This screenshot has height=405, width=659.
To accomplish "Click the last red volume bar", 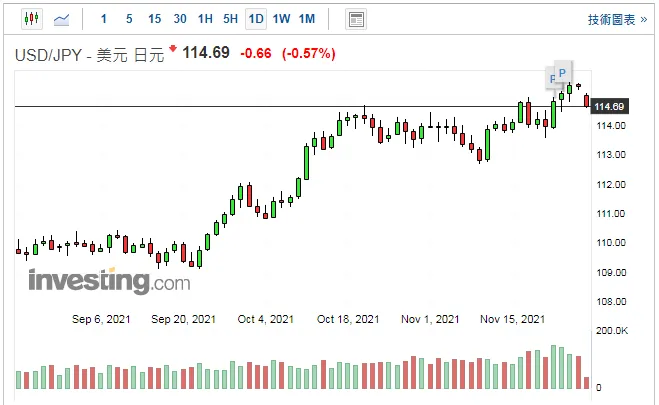I will 587,383.
